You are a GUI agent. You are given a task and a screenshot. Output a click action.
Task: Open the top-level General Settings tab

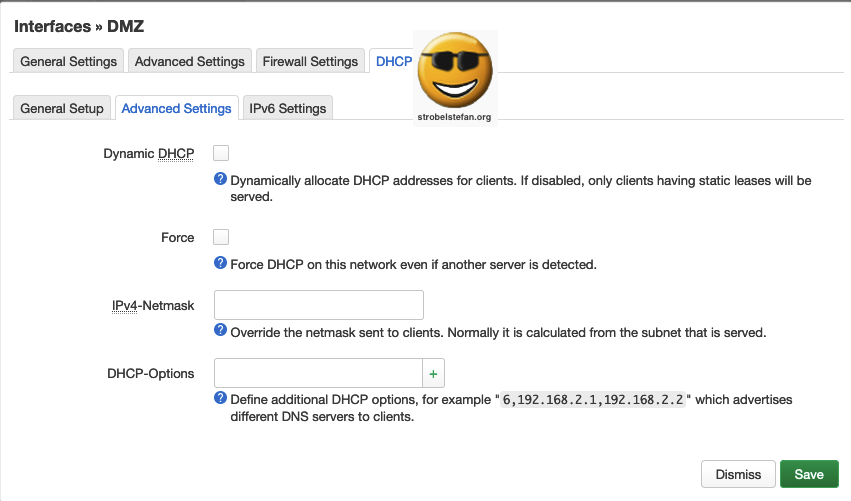point(68,61)
